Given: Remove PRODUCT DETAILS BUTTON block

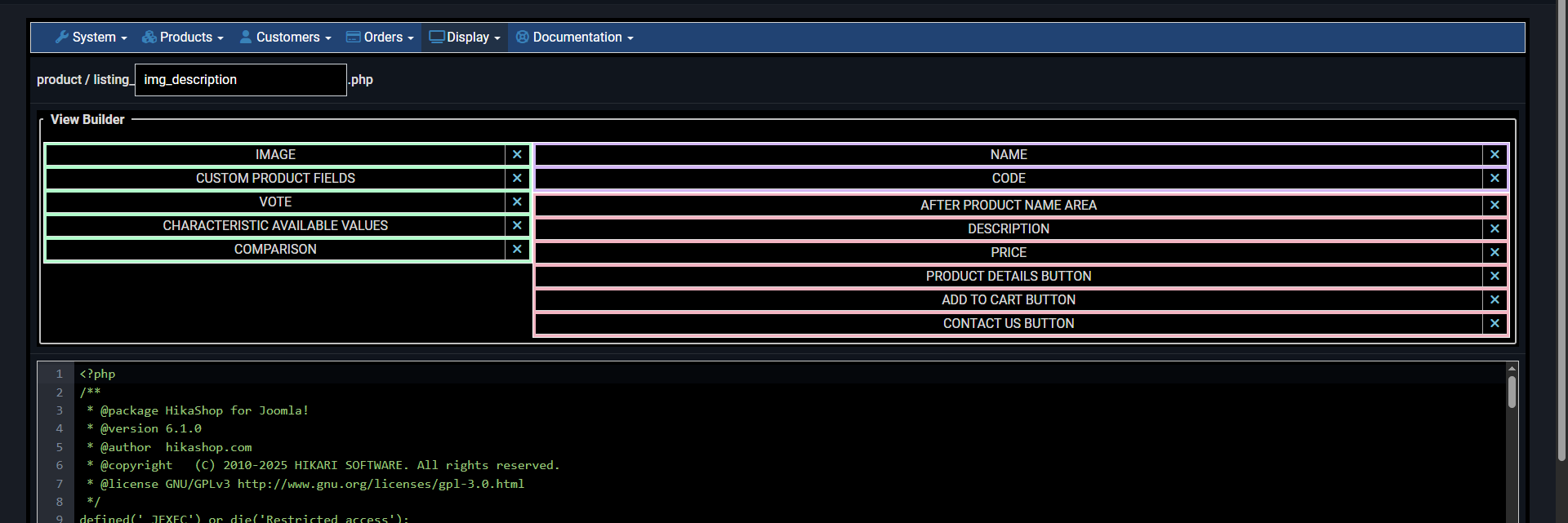Looking at the screenshot, I should (1494, 277).
